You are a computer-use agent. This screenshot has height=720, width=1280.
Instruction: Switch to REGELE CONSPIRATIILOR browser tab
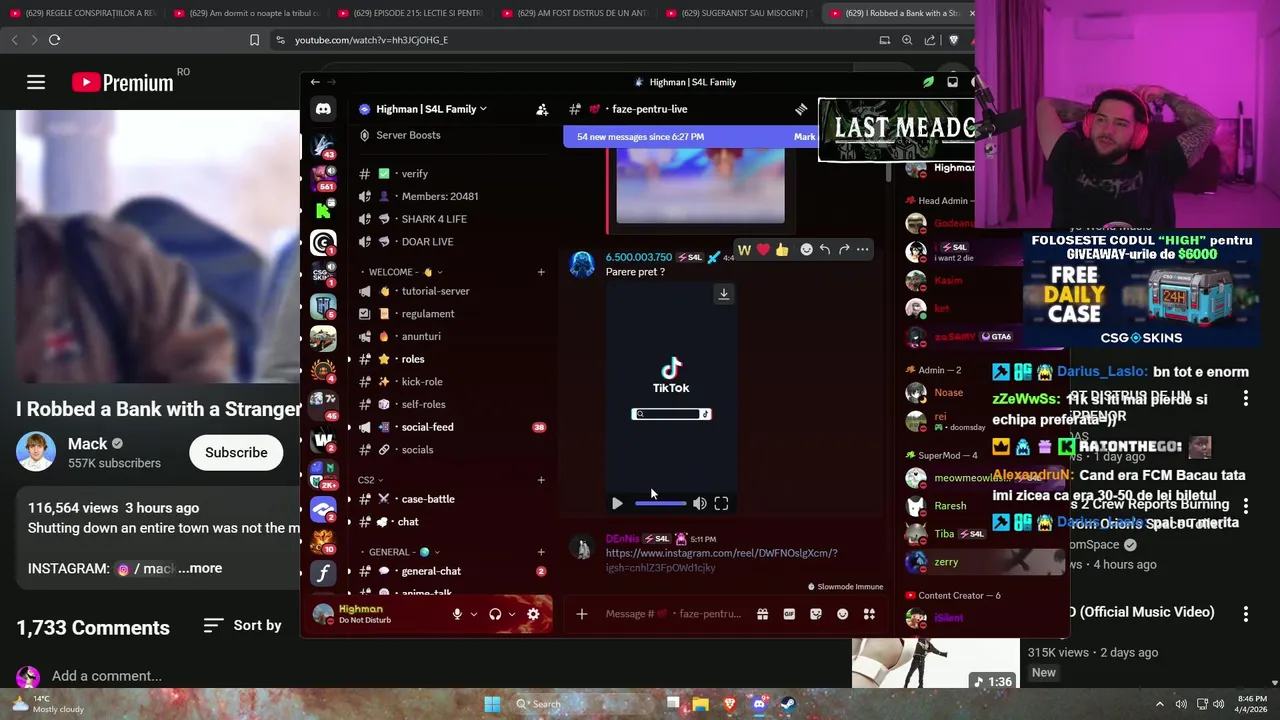coord(82,13)
